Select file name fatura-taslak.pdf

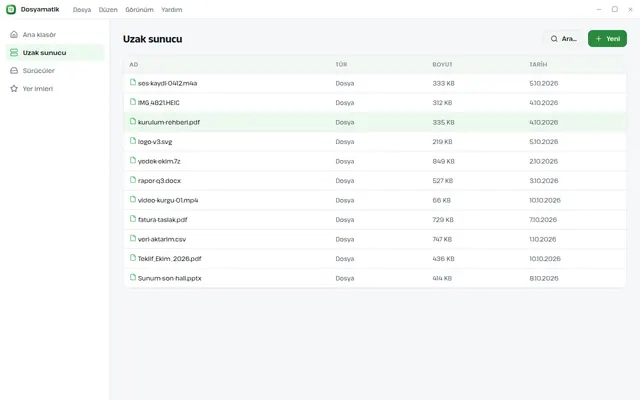tap(162, 220)
